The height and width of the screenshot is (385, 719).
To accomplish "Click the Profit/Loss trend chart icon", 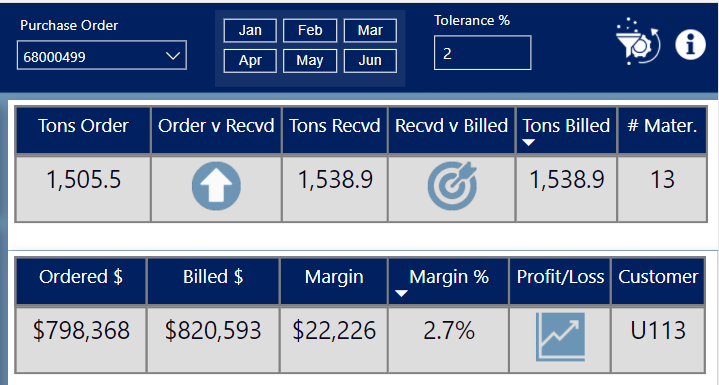I will [x=560, y=337].
